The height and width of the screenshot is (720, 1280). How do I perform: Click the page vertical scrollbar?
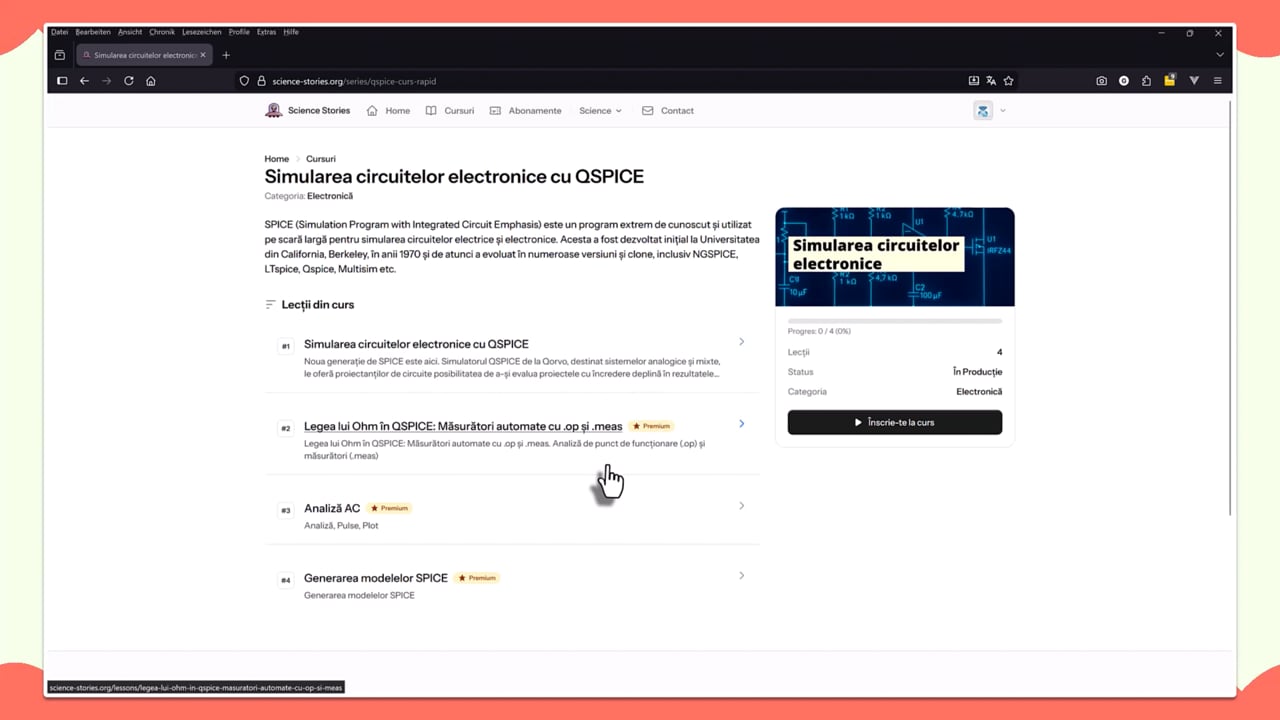(1230, 308)
